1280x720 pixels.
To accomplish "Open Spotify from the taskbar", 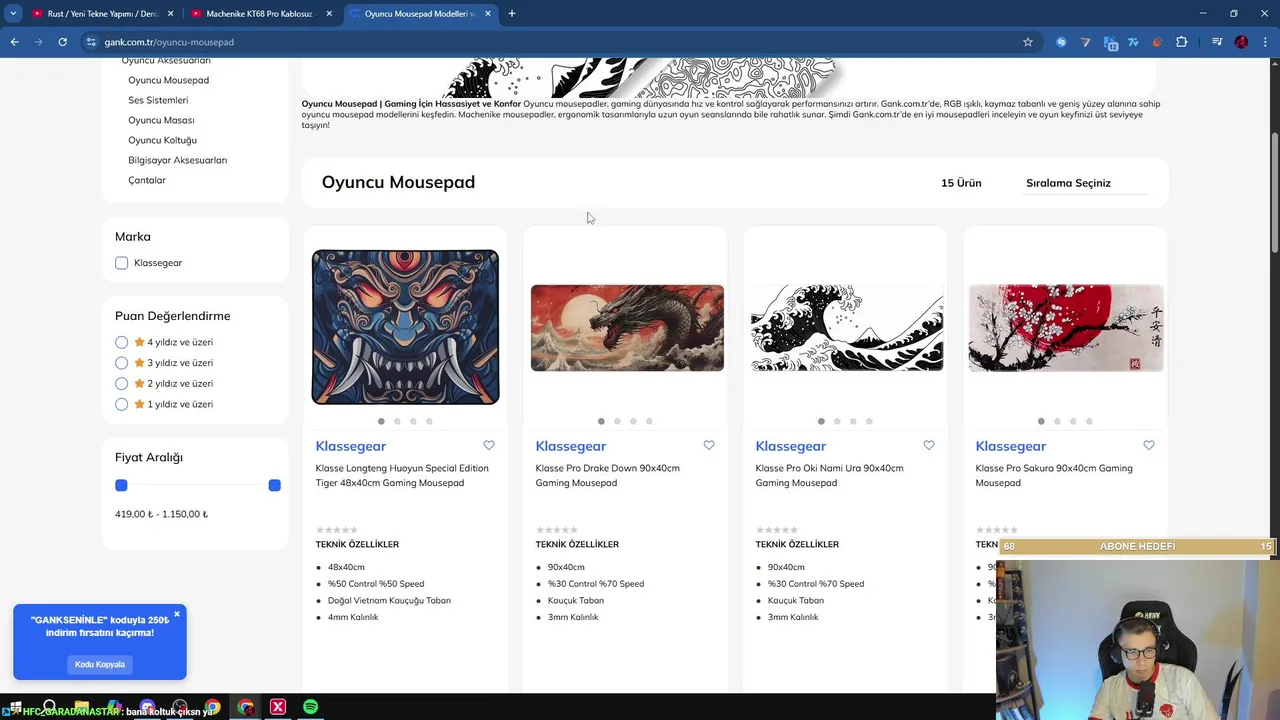I will pos(310,707).
